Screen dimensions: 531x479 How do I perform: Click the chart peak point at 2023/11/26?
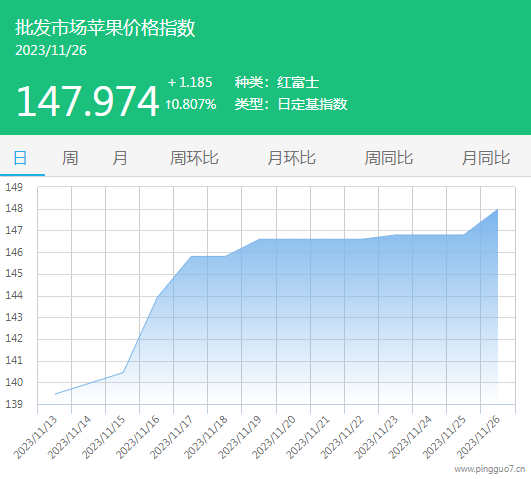coord(497,209)
